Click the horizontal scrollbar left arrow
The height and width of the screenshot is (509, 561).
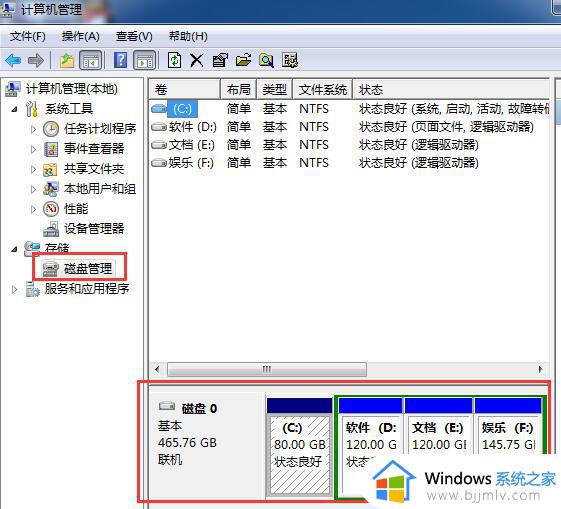(157, 369)
